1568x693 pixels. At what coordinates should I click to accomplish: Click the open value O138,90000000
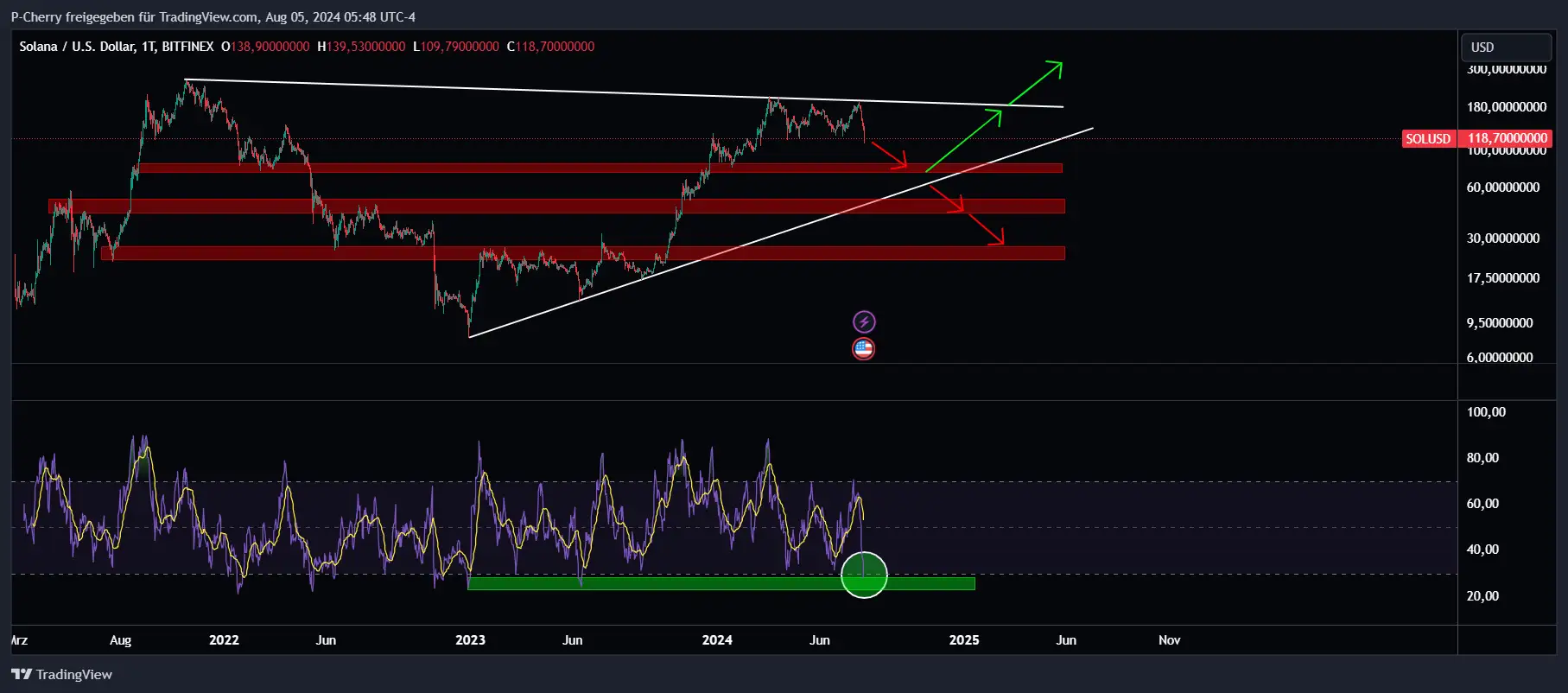click(265, 47)
